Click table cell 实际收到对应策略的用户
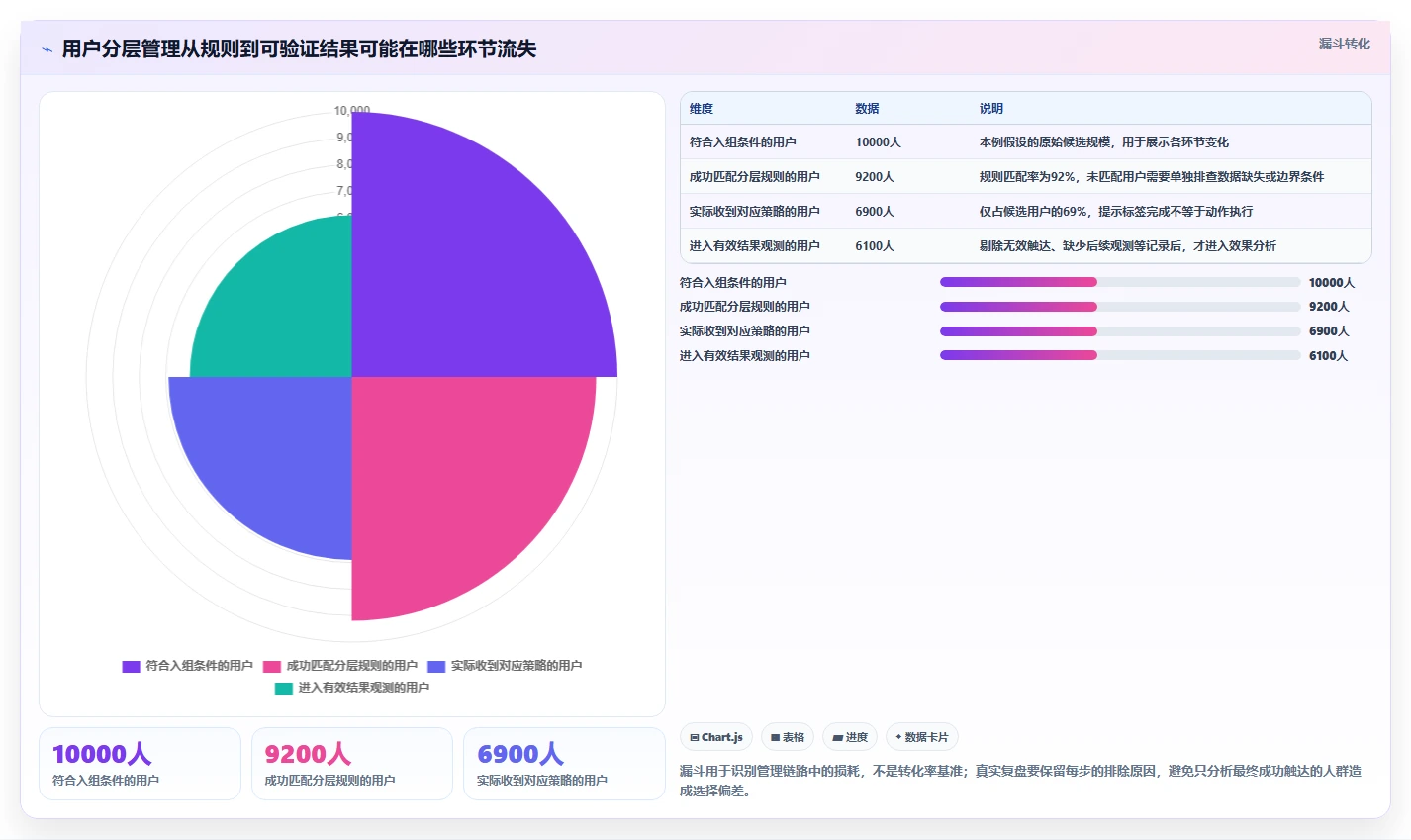This screenshot has width=1411, height=840. pos(755,212)
